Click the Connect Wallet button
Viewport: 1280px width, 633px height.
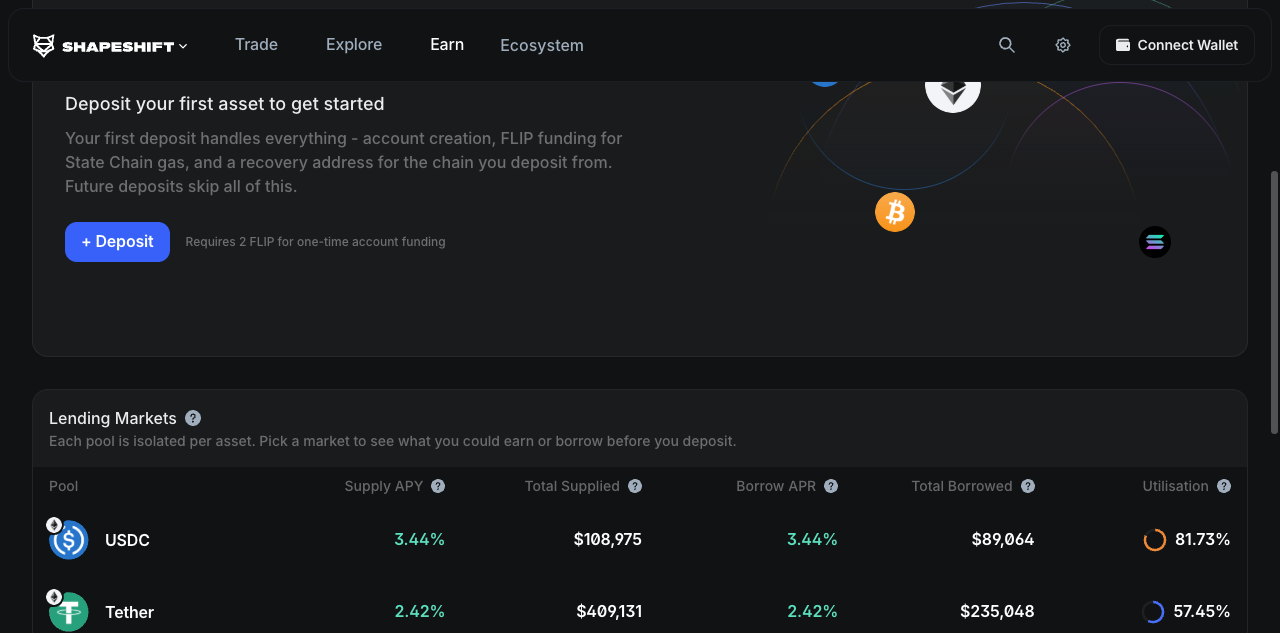[x=1176, y=45]
